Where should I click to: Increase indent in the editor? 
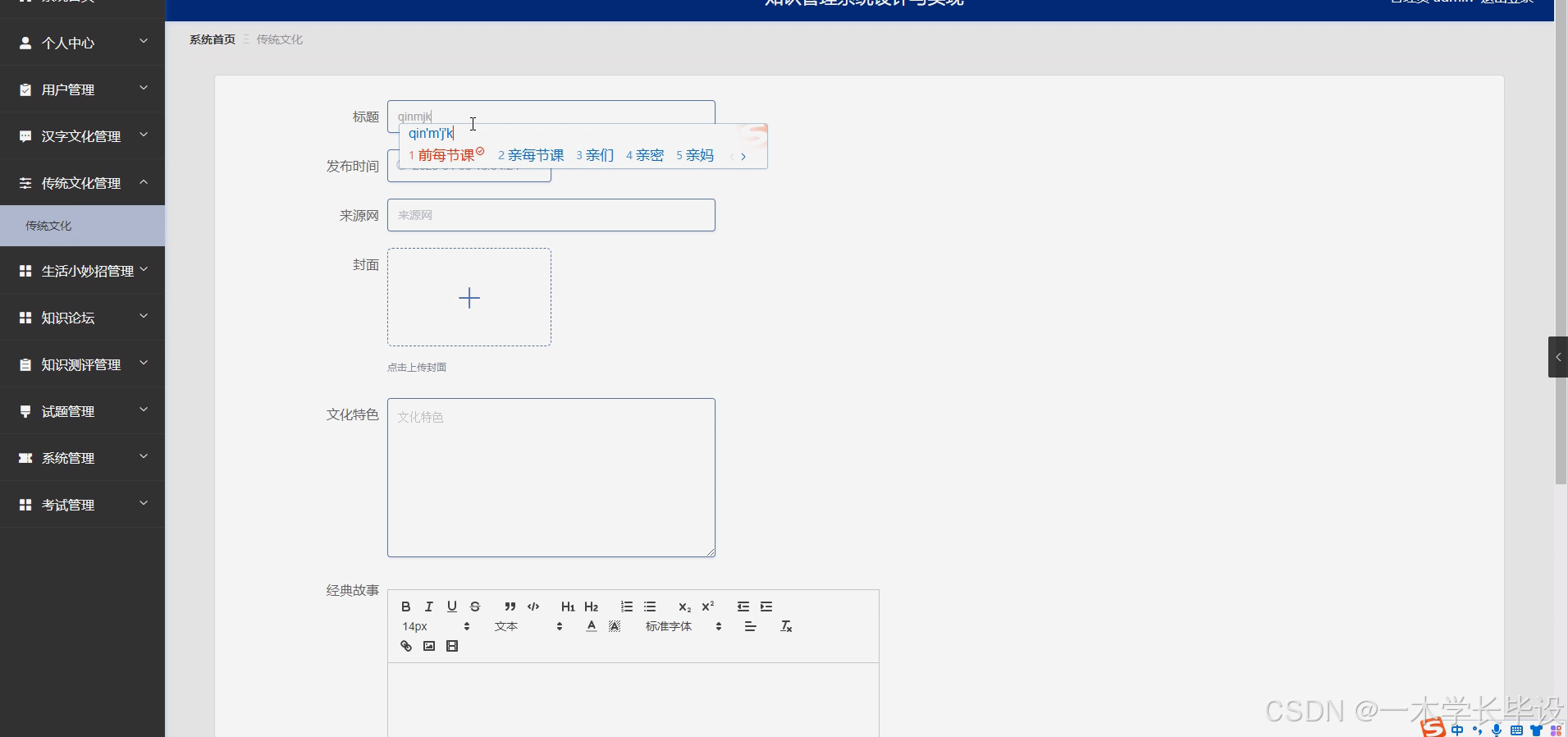coord(766,607)
